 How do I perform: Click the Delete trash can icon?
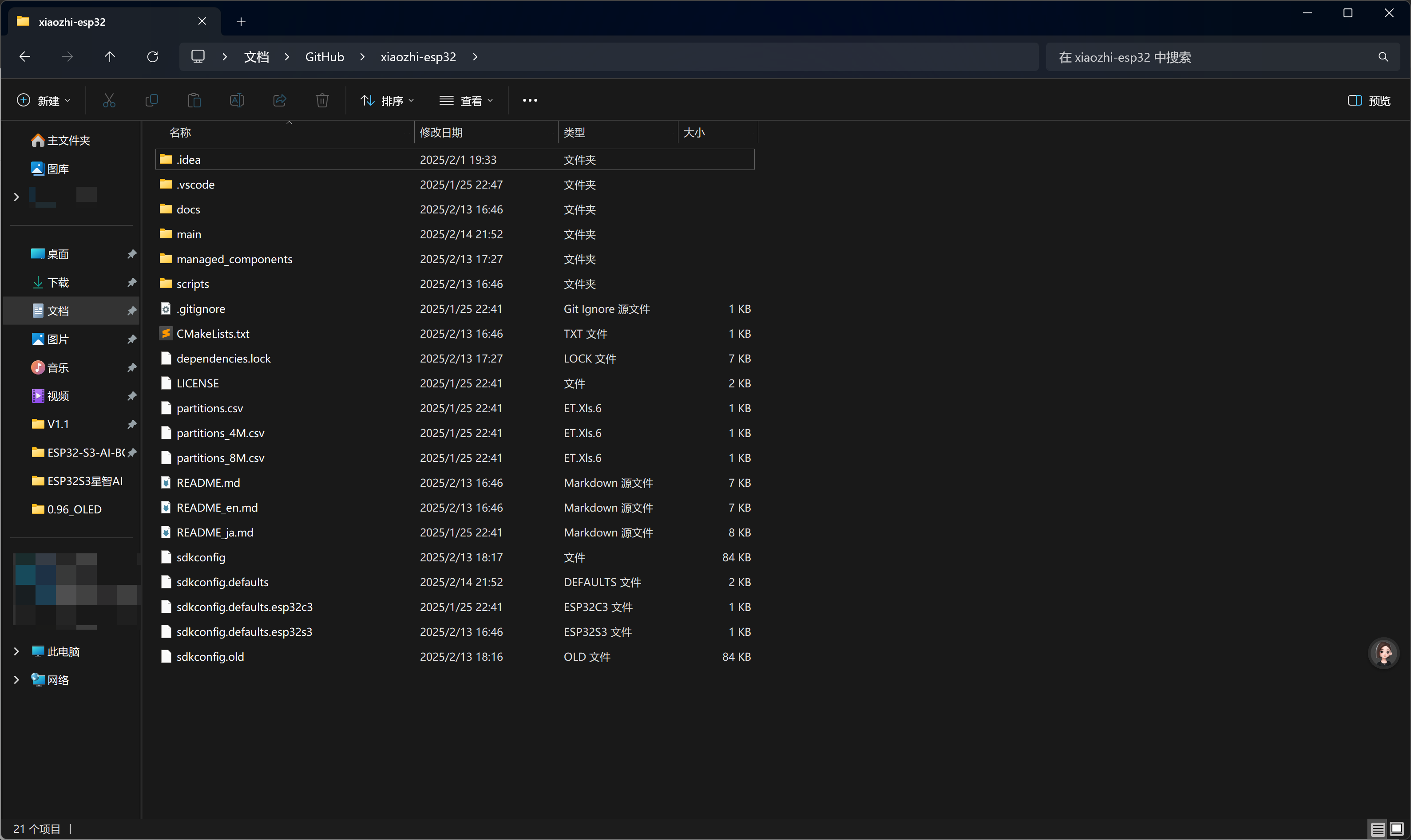322,101
